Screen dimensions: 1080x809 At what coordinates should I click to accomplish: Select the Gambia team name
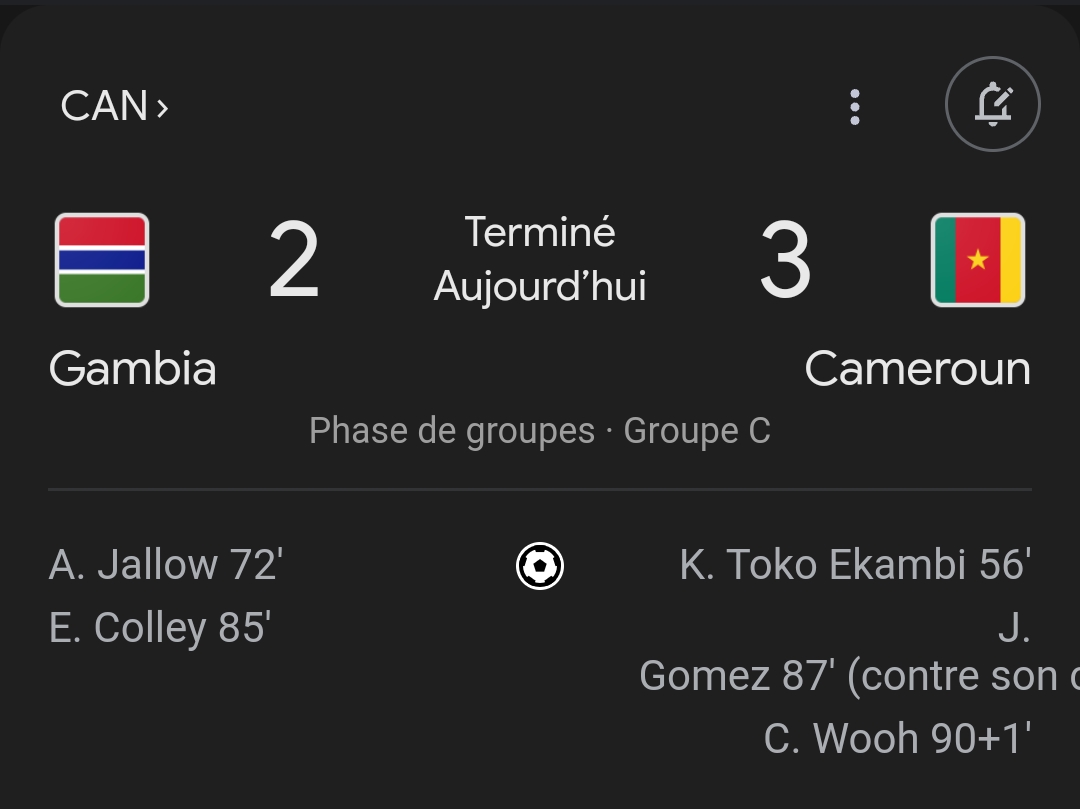(132, 369)
